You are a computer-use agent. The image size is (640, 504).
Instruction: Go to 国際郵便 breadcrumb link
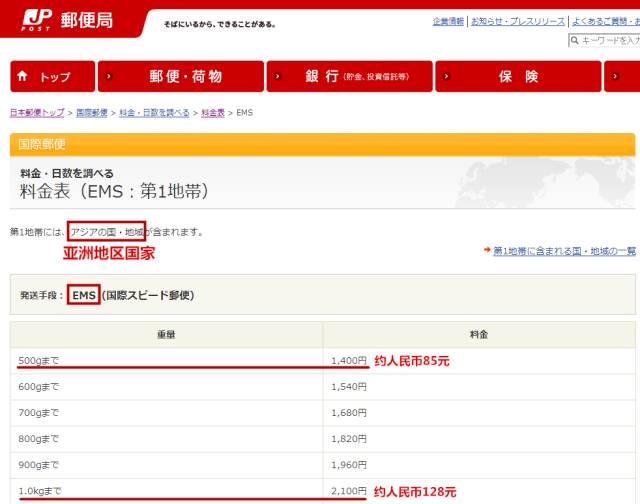[x=92, y=113]
